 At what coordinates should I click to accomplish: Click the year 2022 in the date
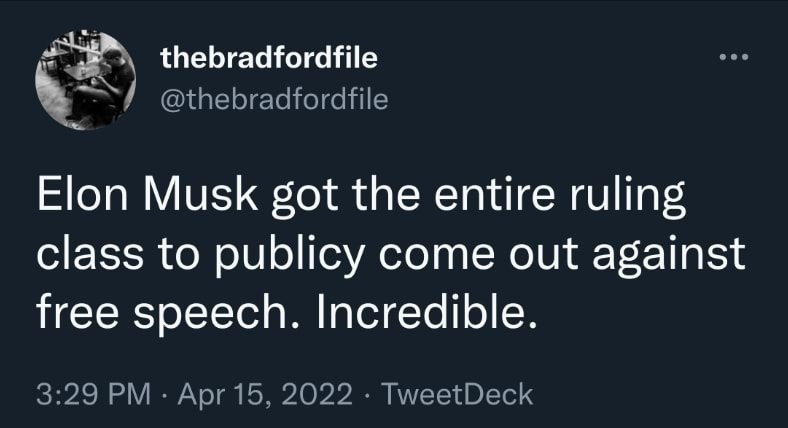pyautogui.click(x=317, y=394)
